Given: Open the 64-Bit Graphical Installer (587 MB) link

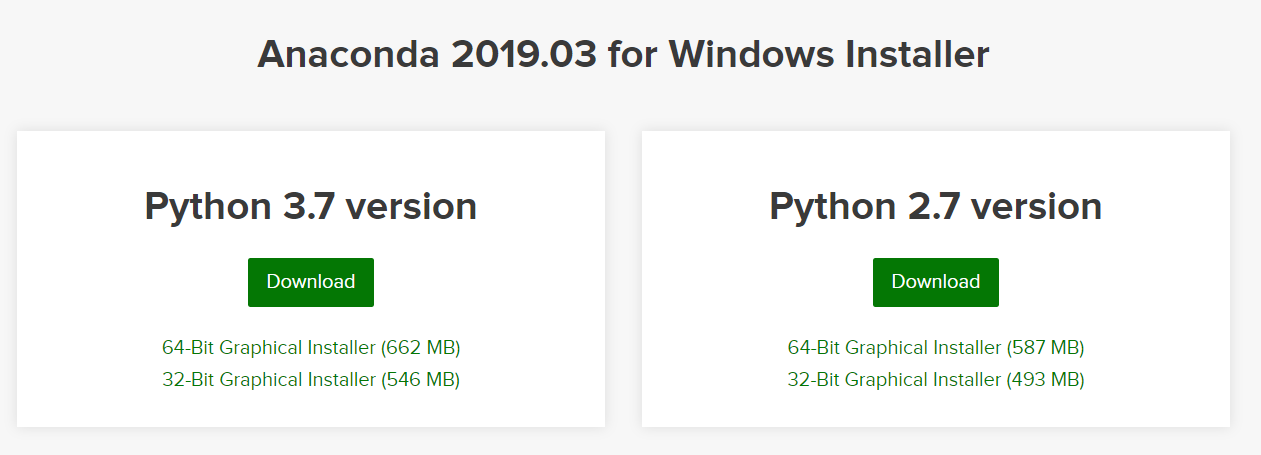Looking at the screenshot, I should coord(935,348).
